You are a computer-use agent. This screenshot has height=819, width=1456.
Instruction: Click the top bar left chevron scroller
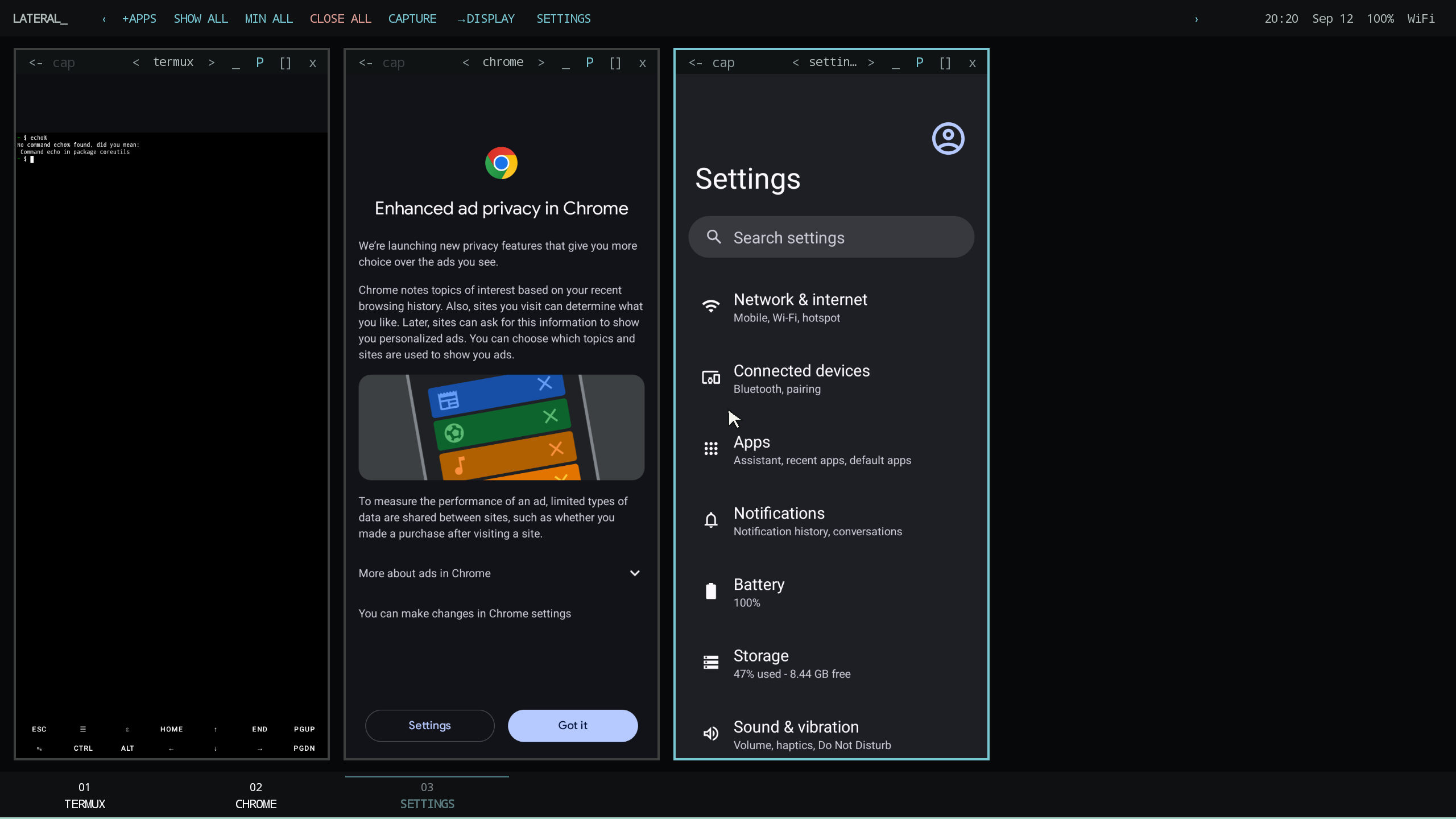[x=104, y=19]
